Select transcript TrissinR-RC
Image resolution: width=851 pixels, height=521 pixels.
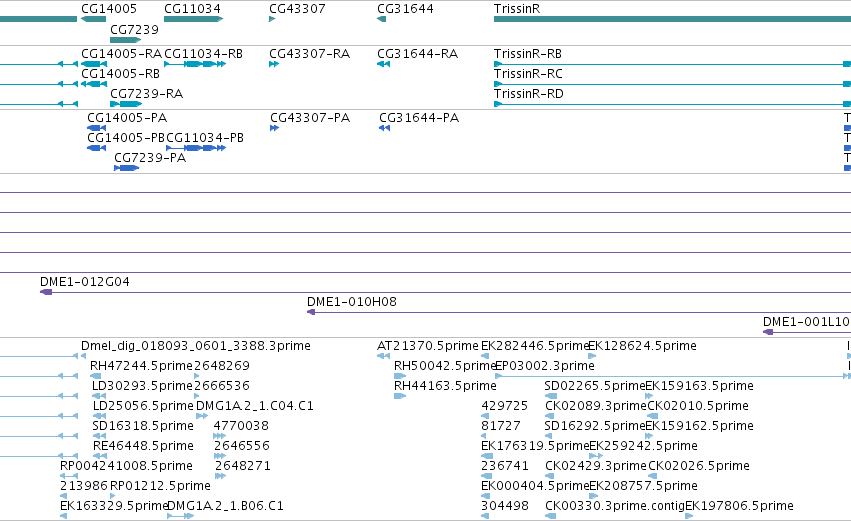pos(528,74)
